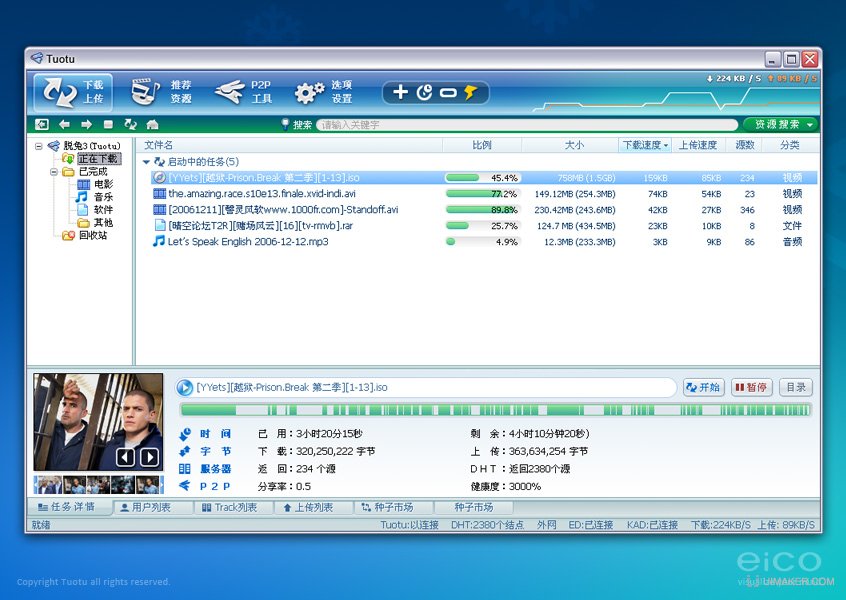This screenshot has width=846, height=600.
Task: Sort by the 源数 column header
Action: pos(745,145)
